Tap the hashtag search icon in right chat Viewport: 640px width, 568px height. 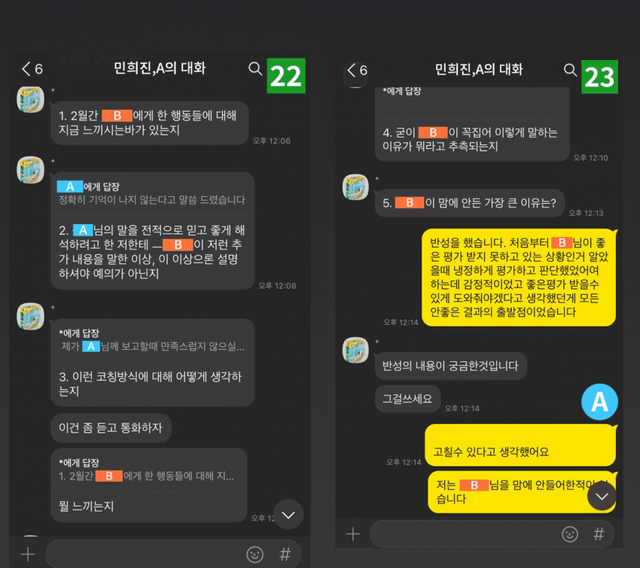598,534
